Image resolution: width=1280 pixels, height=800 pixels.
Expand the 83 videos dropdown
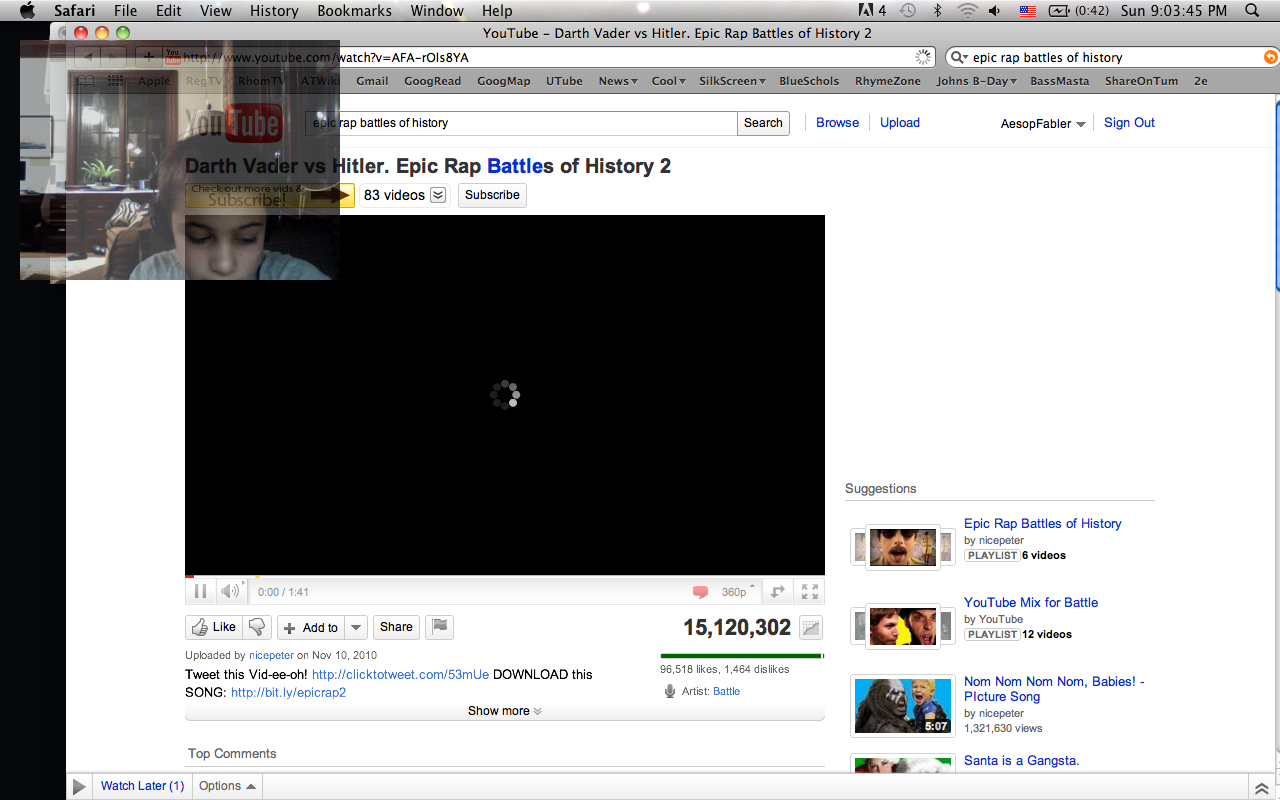(x=438, y=195)
